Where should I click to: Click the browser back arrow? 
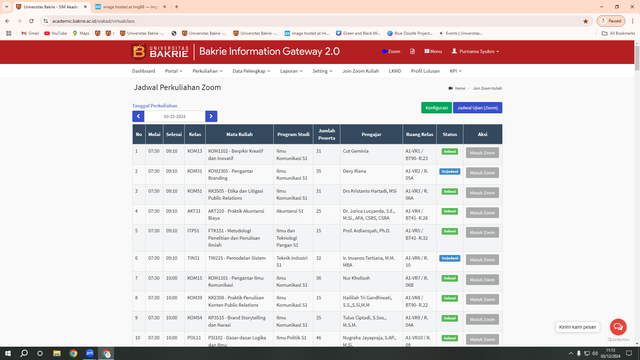tap(7, 21)
